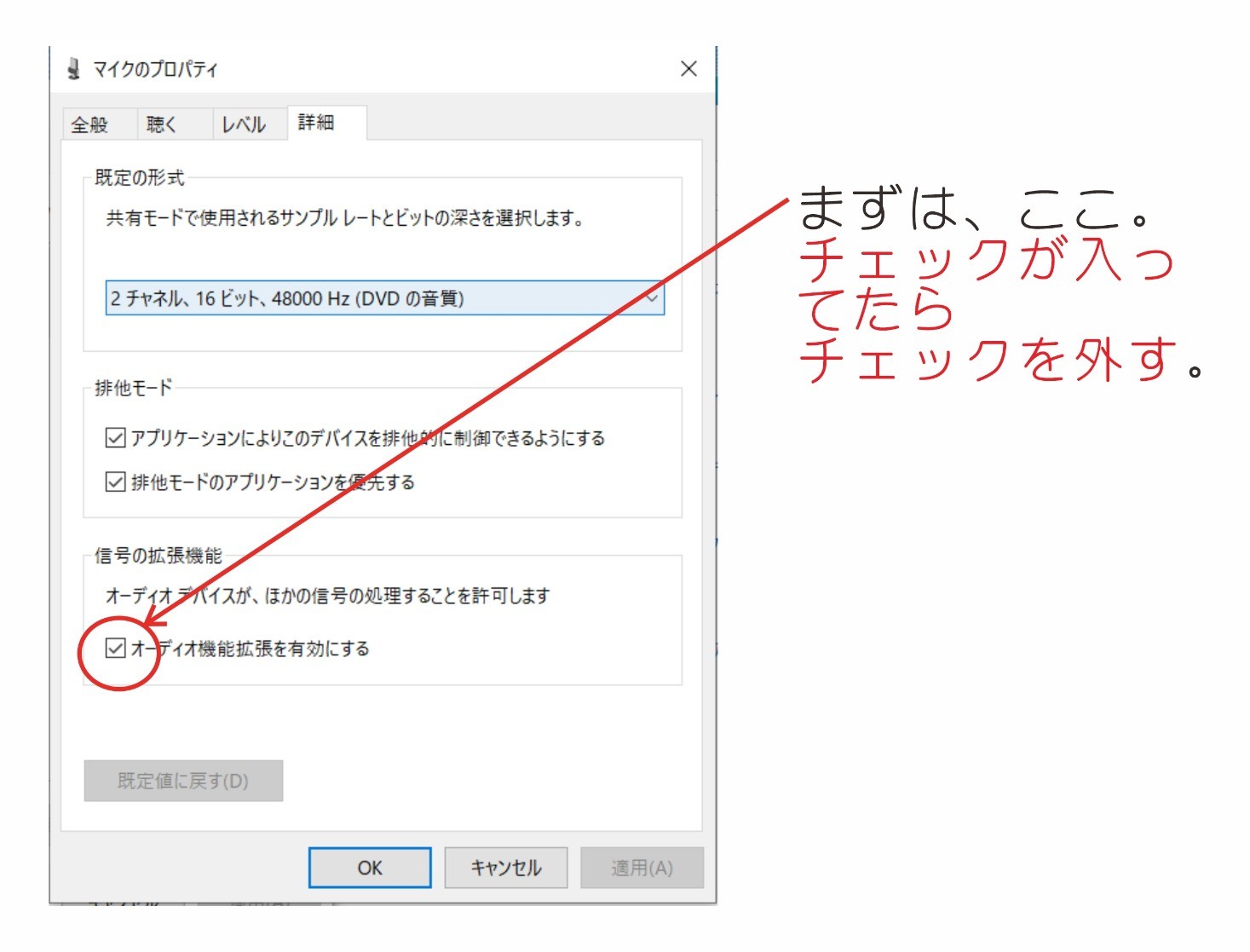The image size is (1250, 952).
Task: Confirm with the OK button
Action: 370,868
